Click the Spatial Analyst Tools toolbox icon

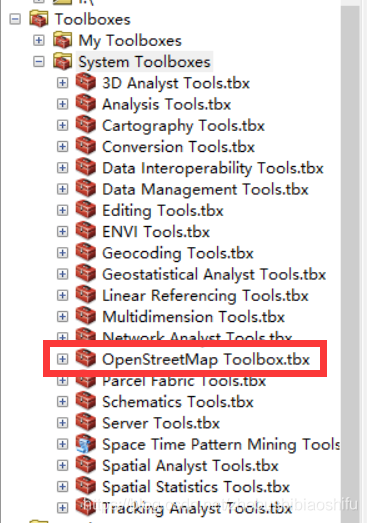click(x=86, y=465)
